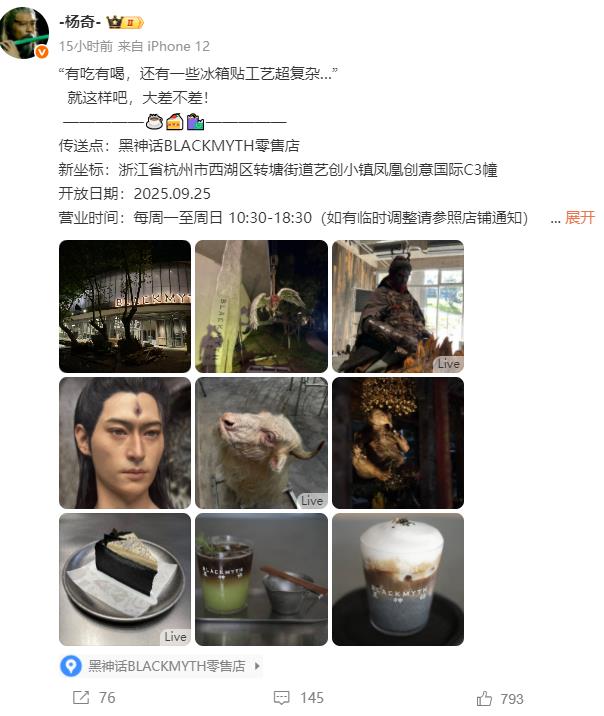Image resolution: width=604 pixels, height=716 pixels.
Task: Open the black cake slice live photo
Action: click(x=125, y=579)
